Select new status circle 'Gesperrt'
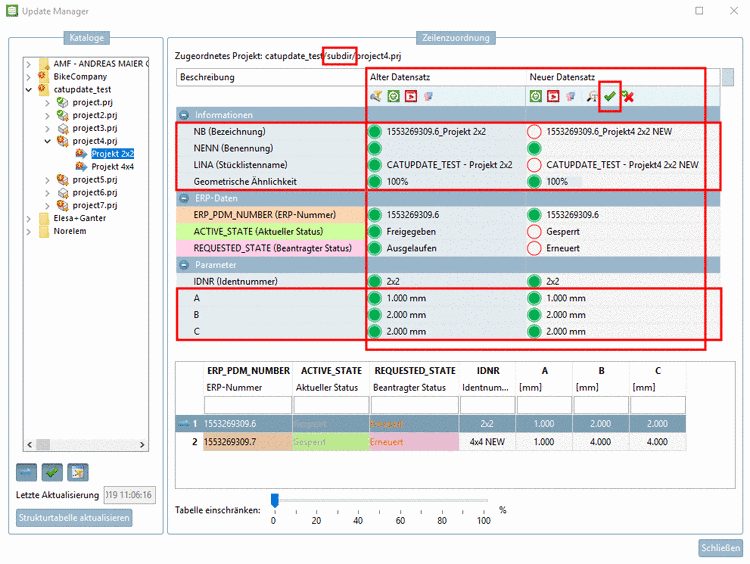This screenshot has height=564, width=750. (x=534, y=232)
